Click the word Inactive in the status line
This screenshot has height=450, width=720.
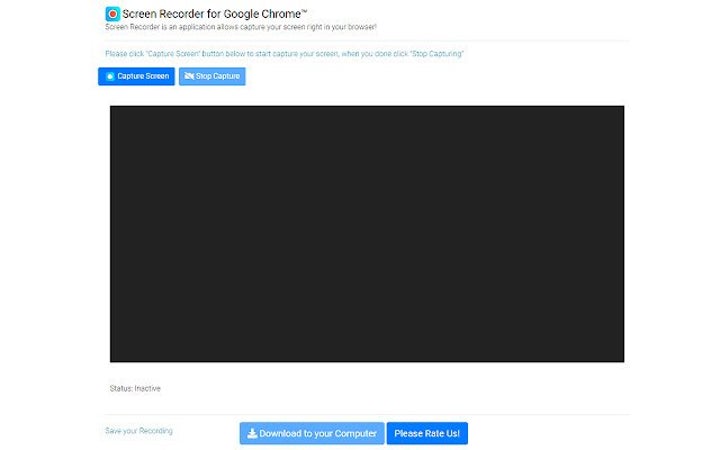[147, 388]
